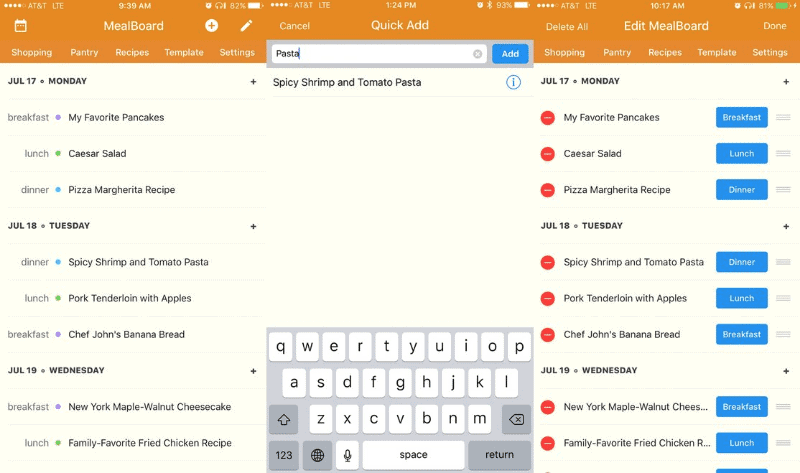Open Settings tab in Edit MealBoard screen
Screen dimensions: 800x473
(769, 53)
